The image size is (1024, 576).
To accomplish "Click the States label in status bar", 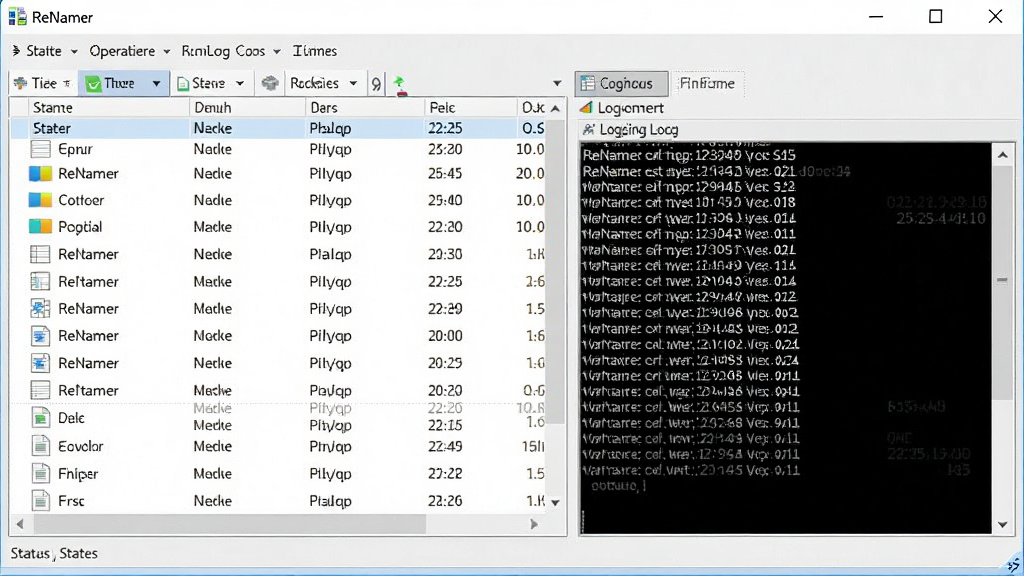I will (78, 554).
